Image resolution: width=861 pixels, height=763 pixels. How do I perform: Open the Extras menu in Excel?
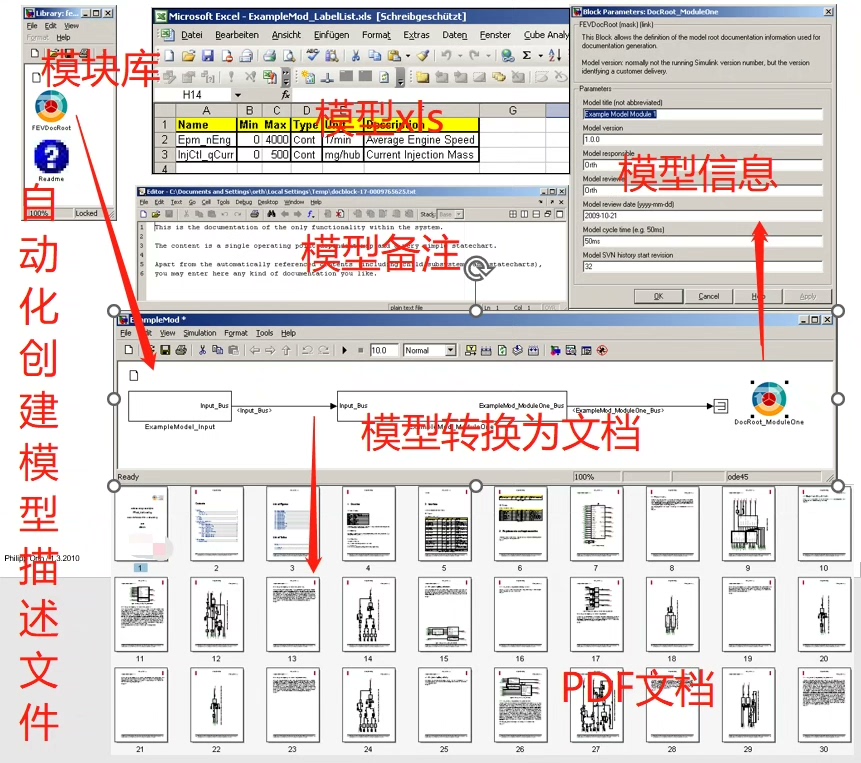(416, 35)
